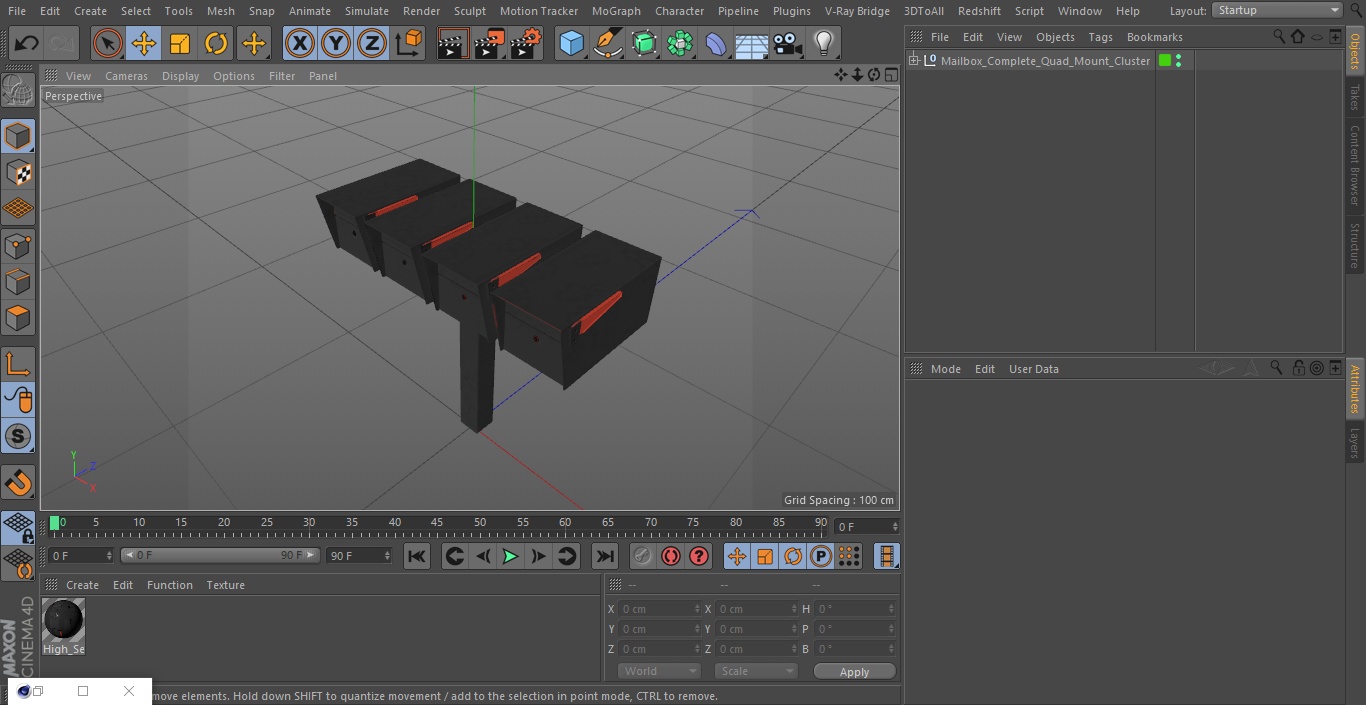Viewport: 1366px width, 705px height.
Task: Open the material manager Texture menu
Action: (x=225, y=585)
